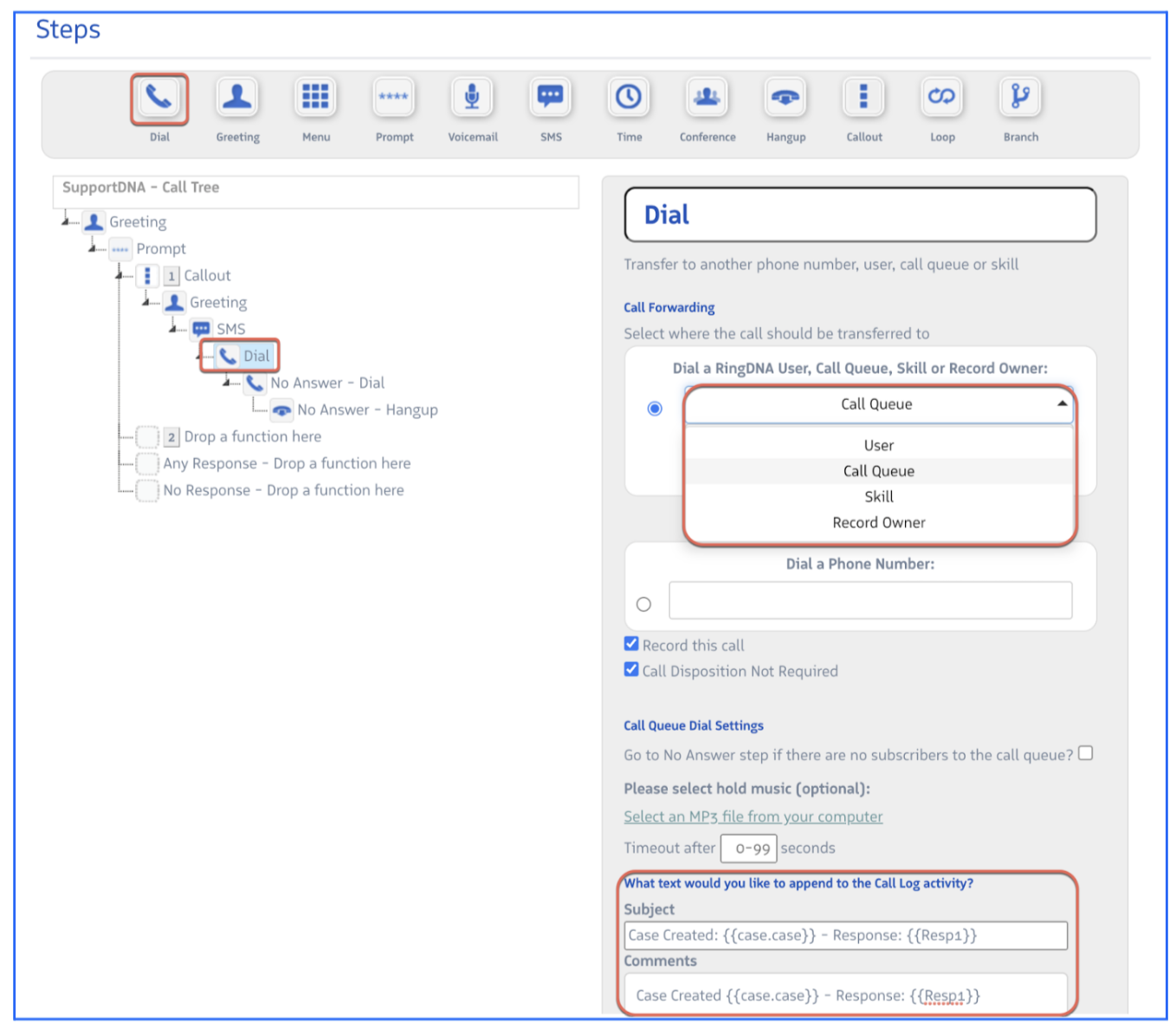
Task: Choose the Menu grid icon
Action: coord(315,98)
